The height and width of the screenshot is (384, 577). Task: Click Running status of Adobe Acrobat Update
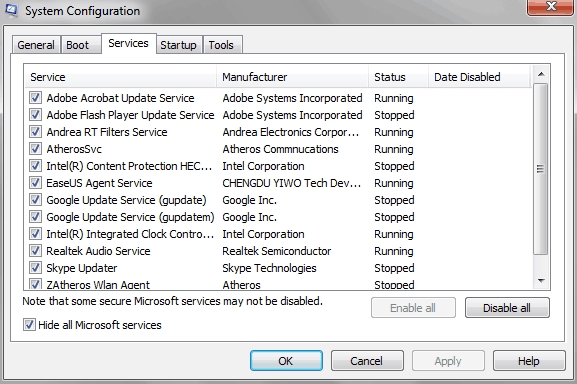394,98
